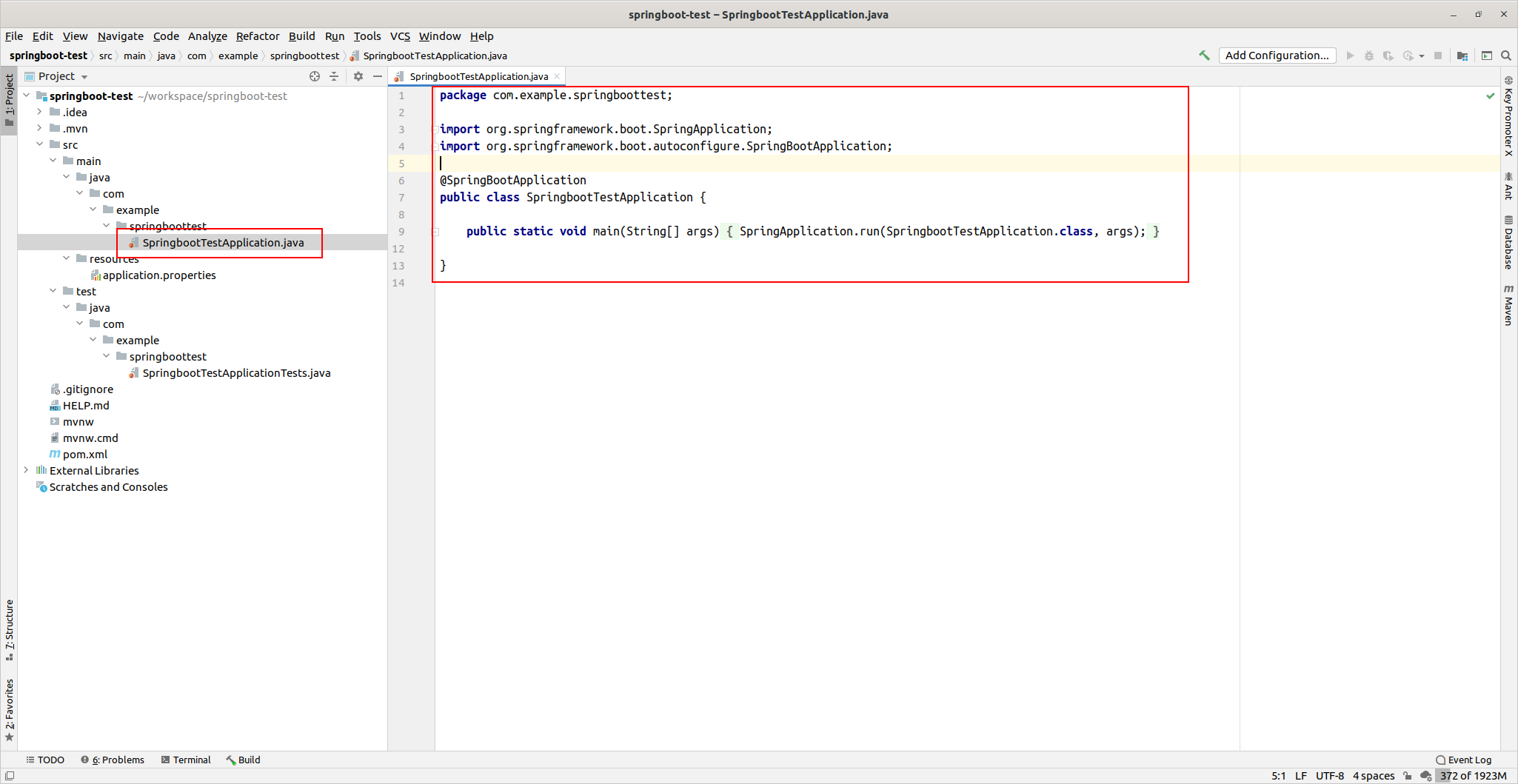Open the Project view type dropdown
Viewport: 1518px width, 784px height.
(84, 77)
